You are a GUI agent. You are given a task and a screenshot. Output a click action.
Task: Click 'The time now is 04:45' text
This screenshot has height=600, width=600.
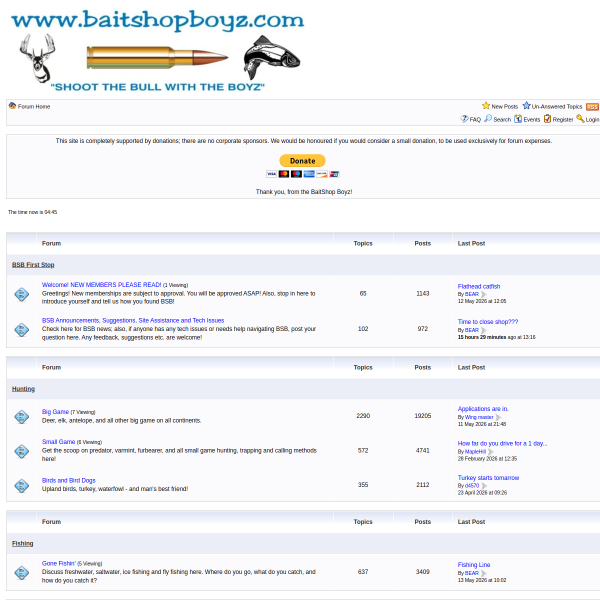click(x=33, y=212)
